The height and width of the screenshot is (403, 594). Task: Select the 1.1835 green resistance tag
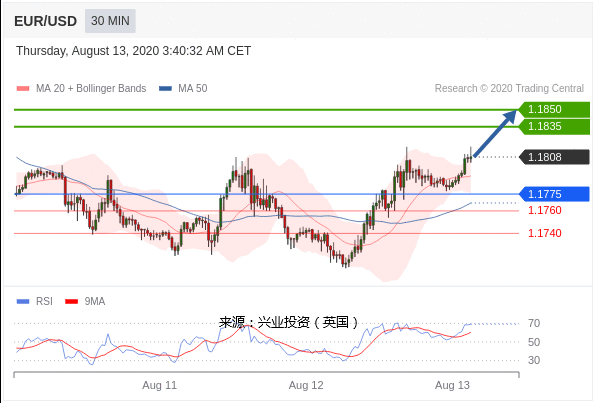[x=554, y=127]
